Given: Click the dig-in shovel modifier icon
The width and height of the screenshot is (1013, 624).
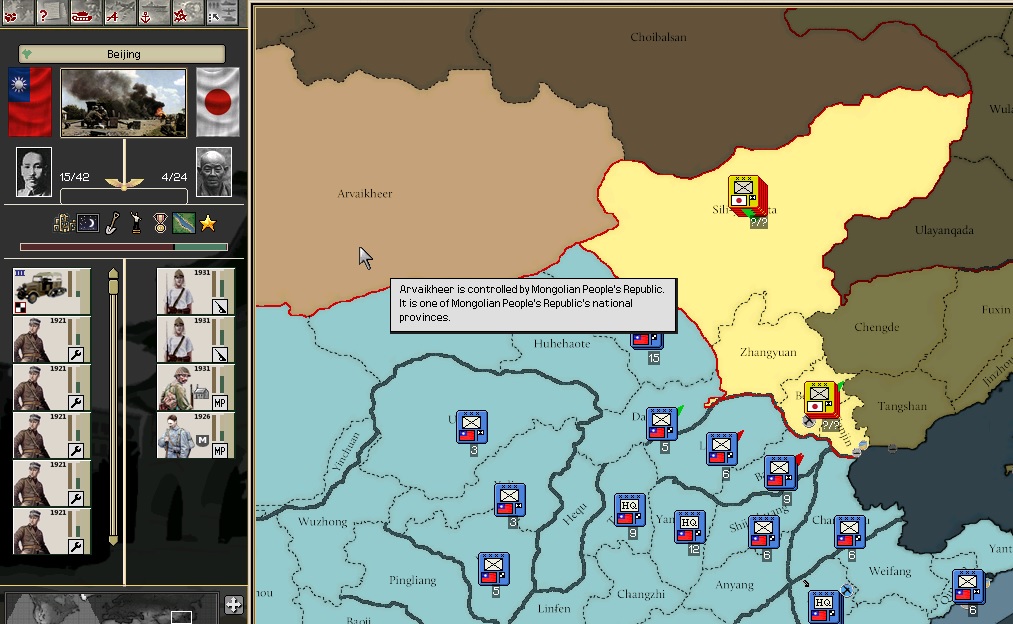Looking at the screenshot, I should 112,224.
